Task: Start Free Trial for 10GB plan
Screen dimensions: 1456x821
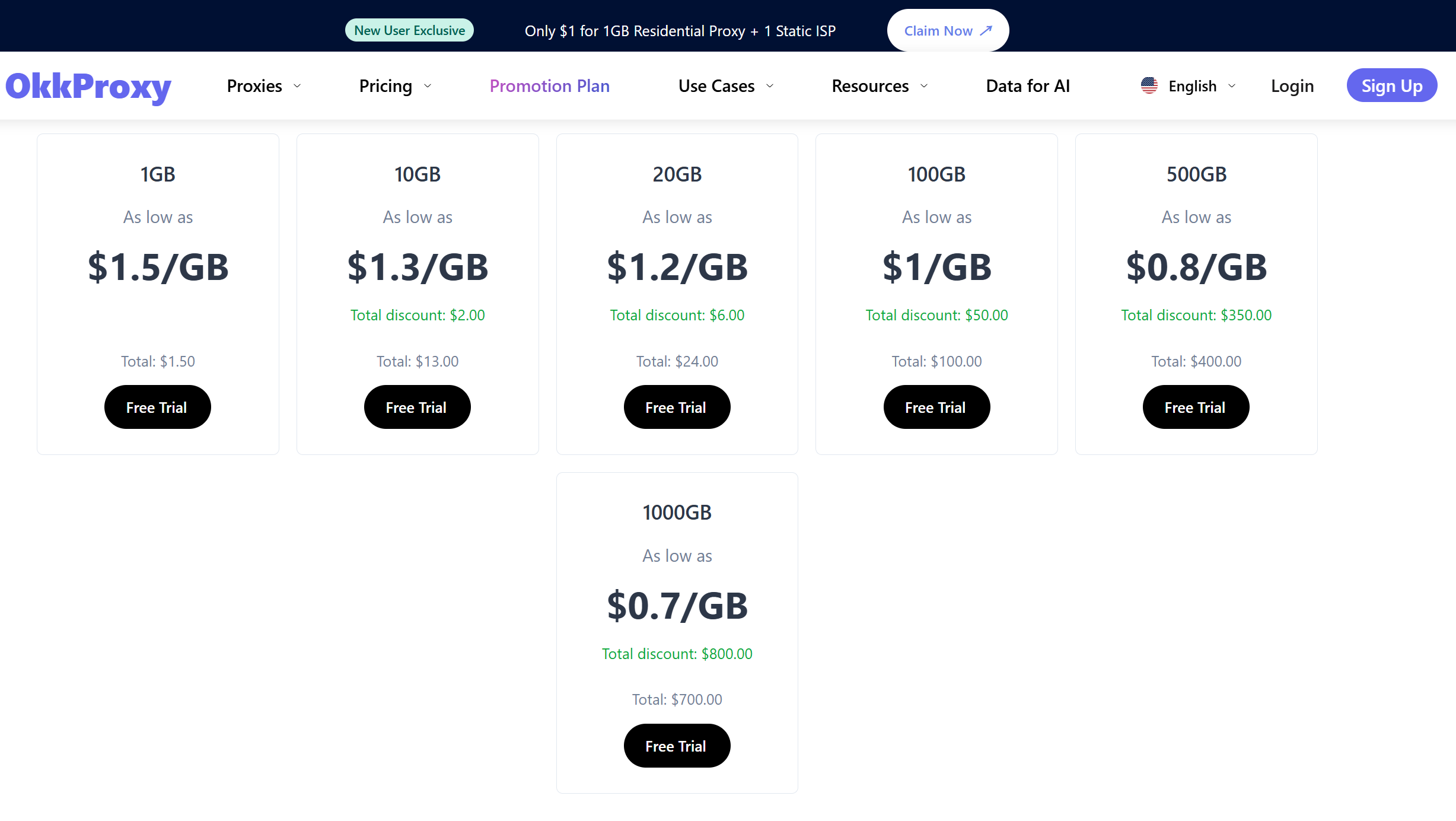Action: click(417, 408)
